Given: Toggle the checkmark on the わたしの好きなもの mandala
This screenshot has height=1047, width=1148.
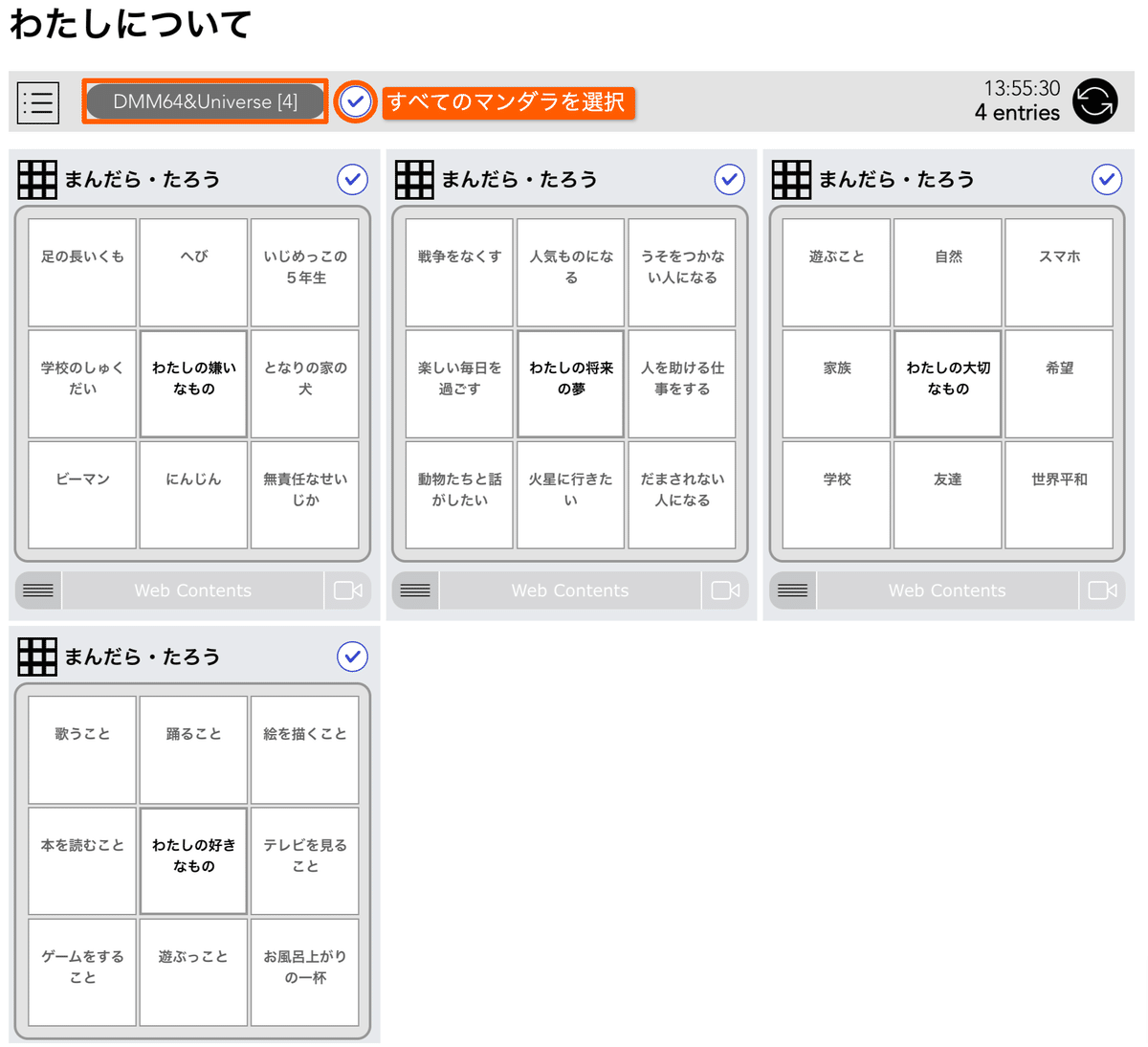Looking at the screenshot, I should [352, 657].
